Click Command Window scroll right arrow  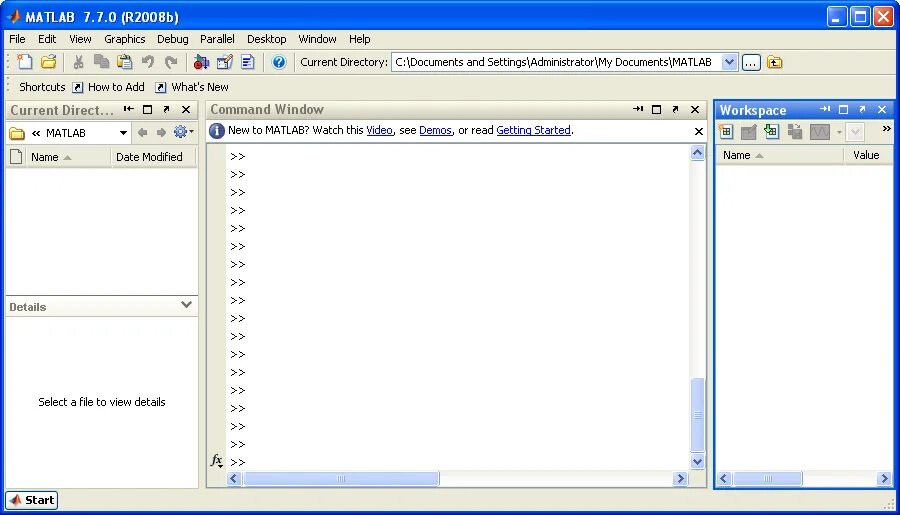(x=680, y=478)
